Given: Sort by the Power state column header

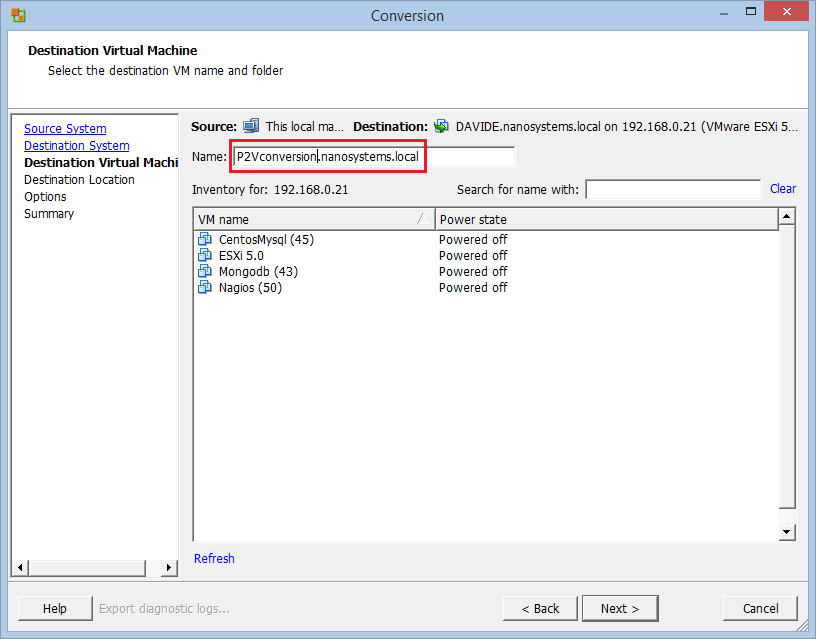Looking at the screenshot, I should 607,220.
